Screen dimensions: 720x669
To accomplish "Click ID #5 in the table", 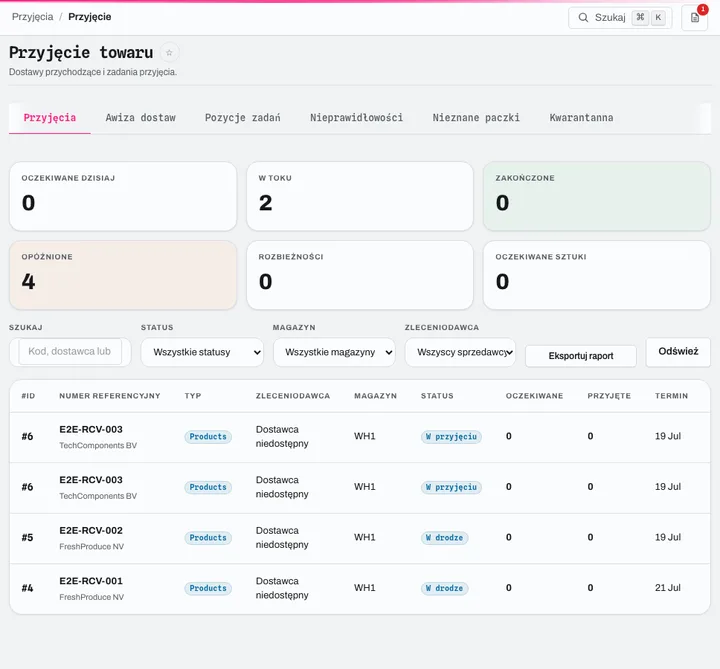I will [28, 537].
